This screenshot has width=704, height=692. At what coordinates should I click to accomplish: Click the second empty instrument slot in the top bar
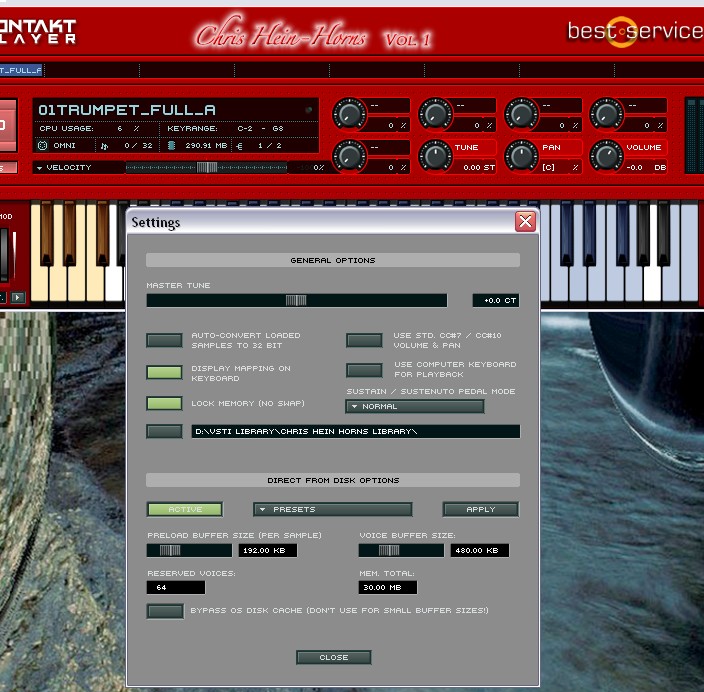coord(187,70)
